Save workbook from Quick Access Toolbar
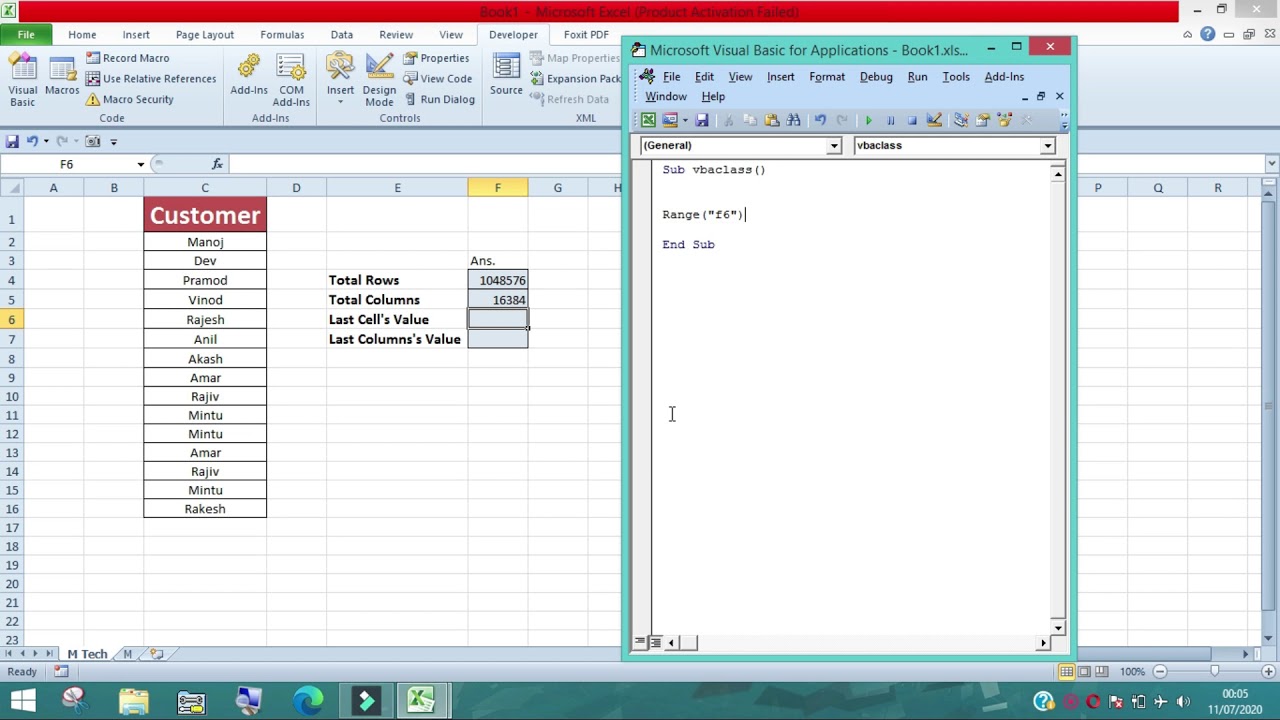This screenshot has height=720, width=1280. [x=12, y=141]
